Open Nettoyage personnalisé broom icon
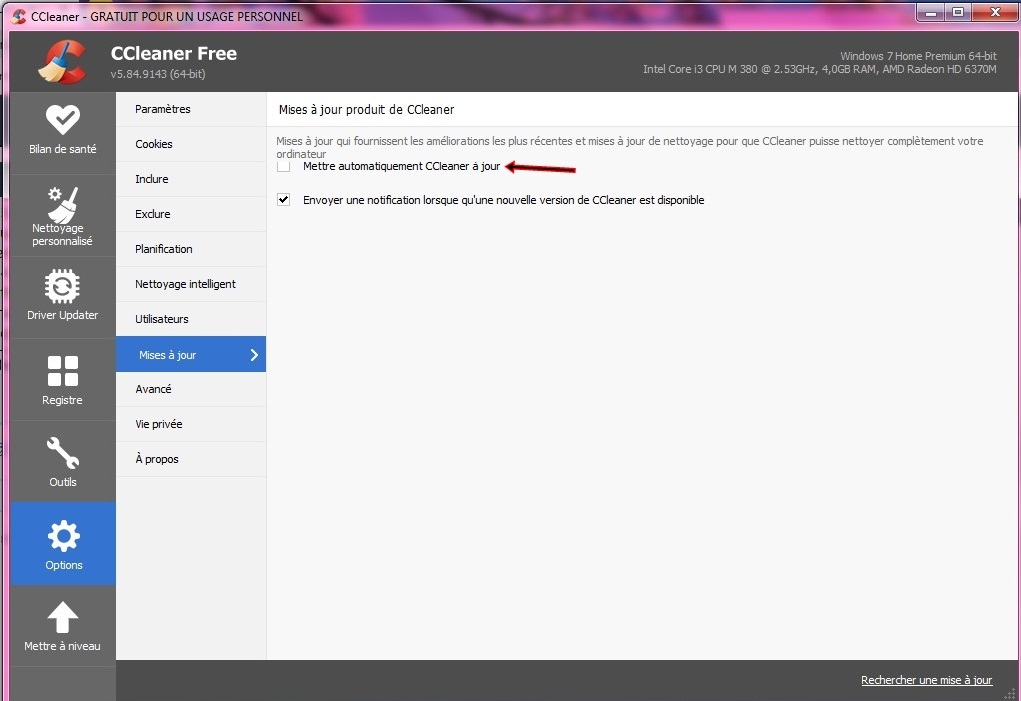The height and width of the screenshot is (701, 1021). (x=63, y=204)
